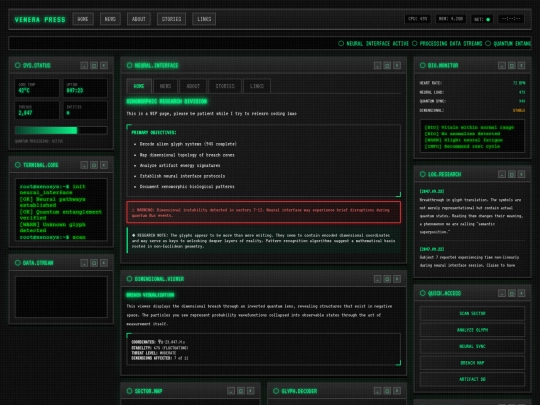
Task: Click the NET status indicator dot
Action: (x=488, y=19)
